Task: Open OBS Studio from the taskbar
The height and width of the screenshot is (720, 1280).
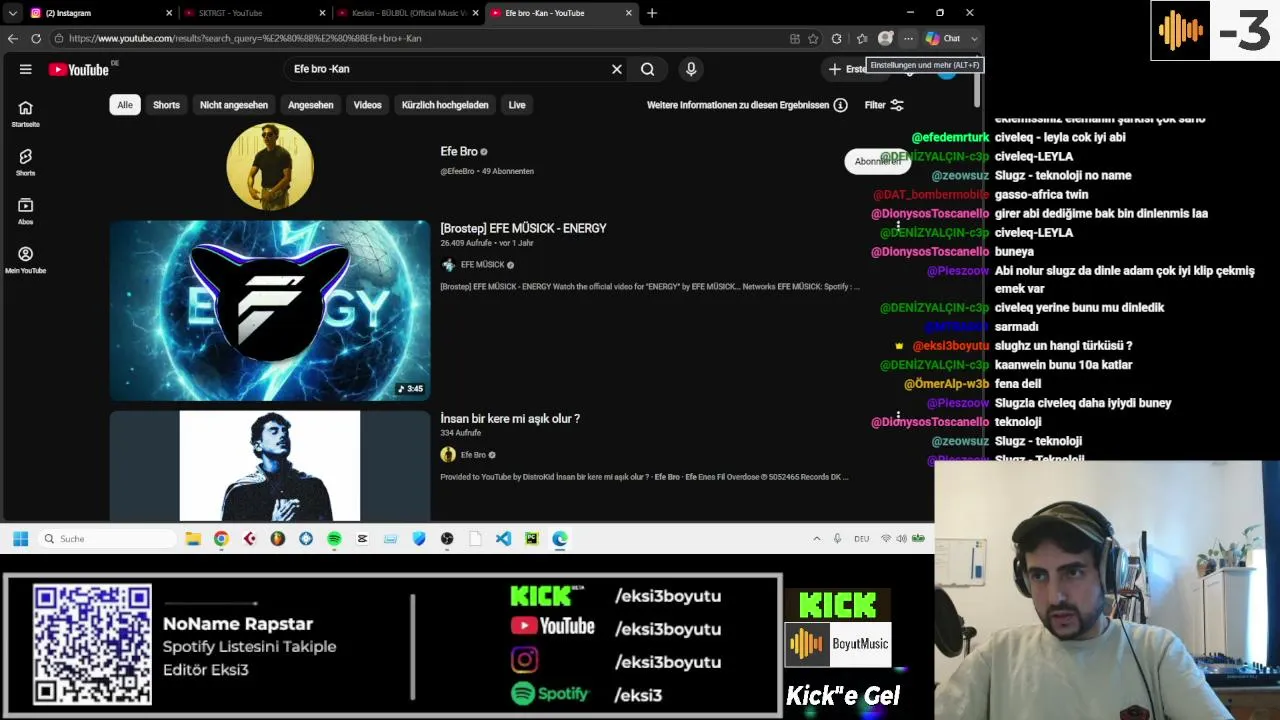Action: [447, 539]
